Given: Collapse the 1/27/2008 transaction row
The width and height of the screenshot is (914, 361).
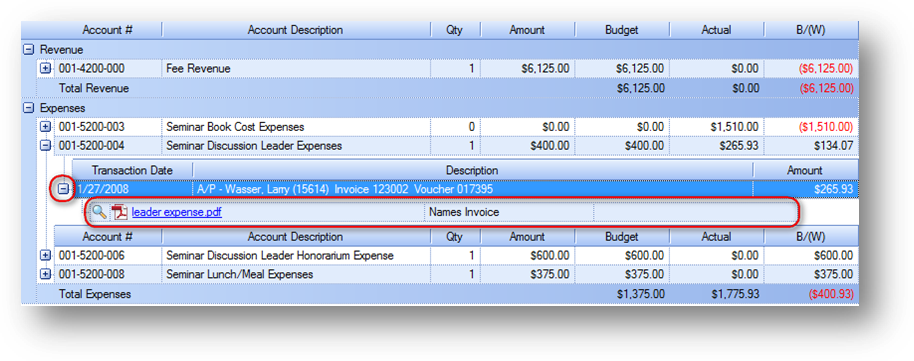Looking at the screenshot, I should [x=64, y=189].
